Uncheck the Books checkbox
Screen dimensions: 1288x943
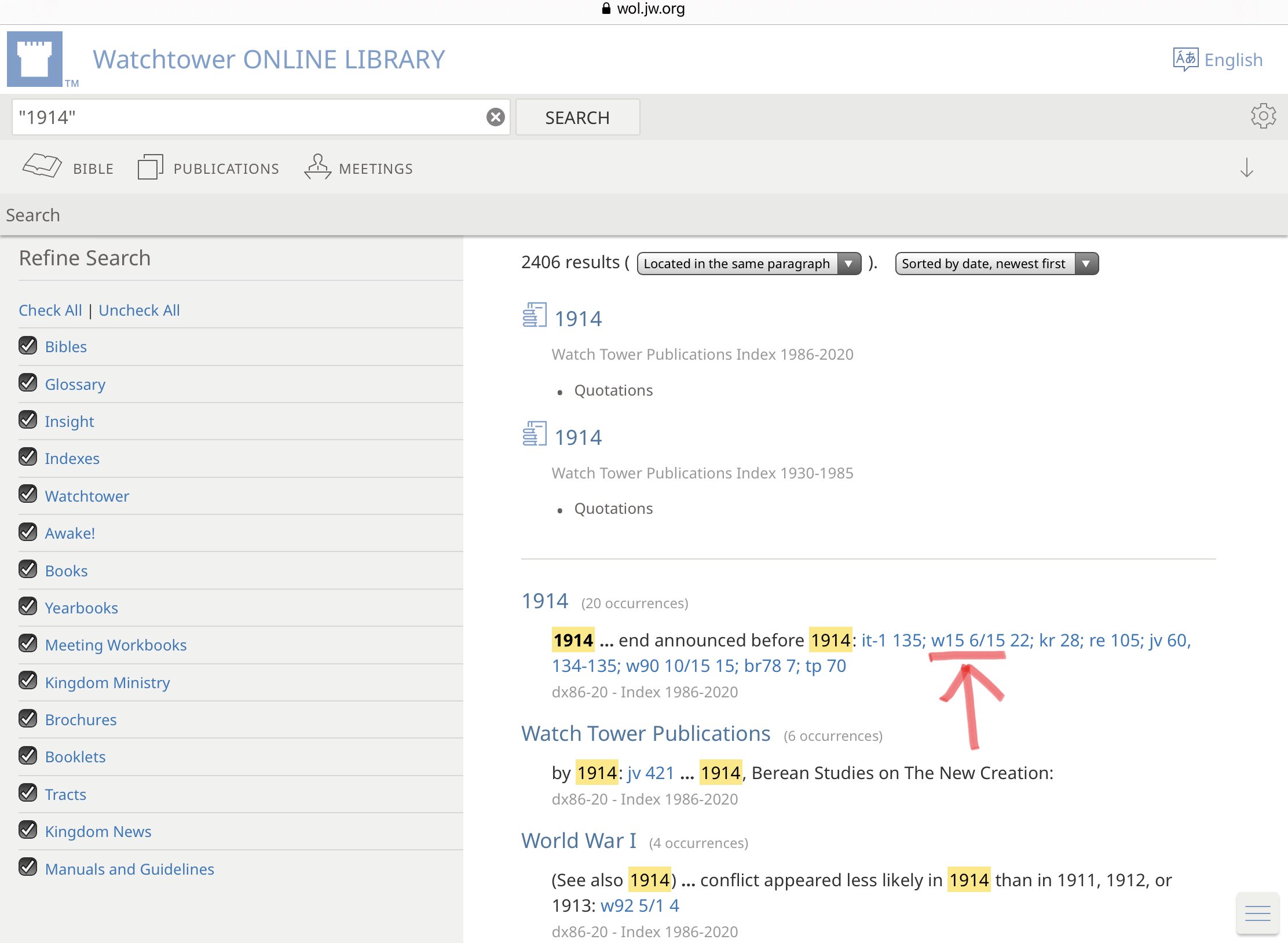pyautogui.click(x=28, y=569)
